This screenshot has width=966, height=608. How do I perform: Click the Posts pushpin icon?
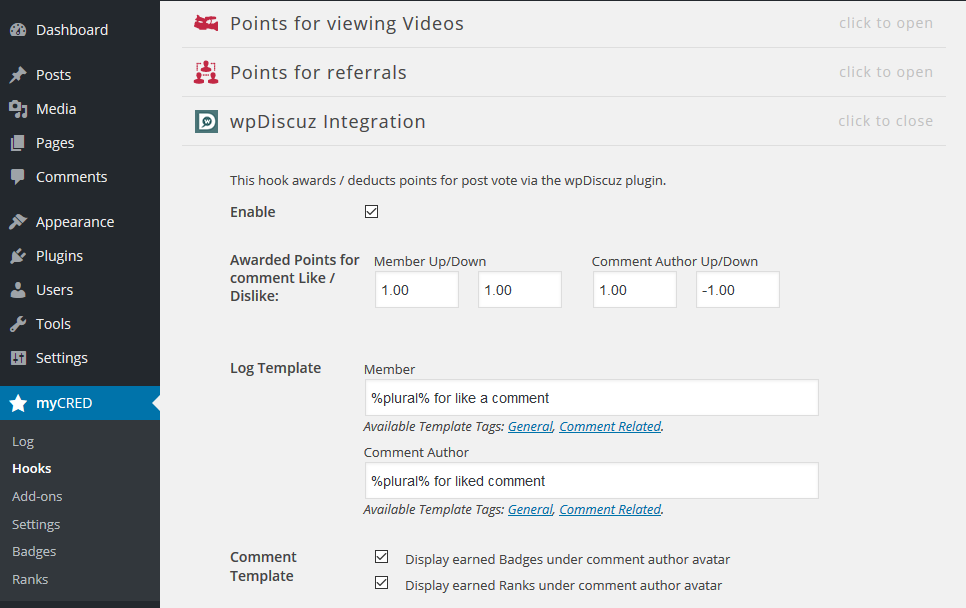point(18,75)
